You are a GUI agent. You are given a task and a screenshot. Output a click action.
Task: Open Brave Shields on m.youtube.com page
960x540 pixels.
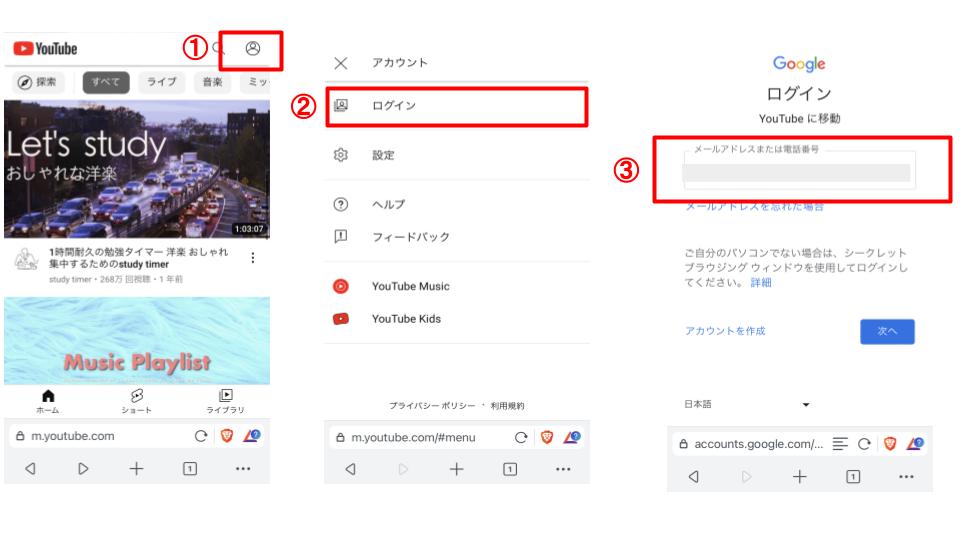[227, 436]
